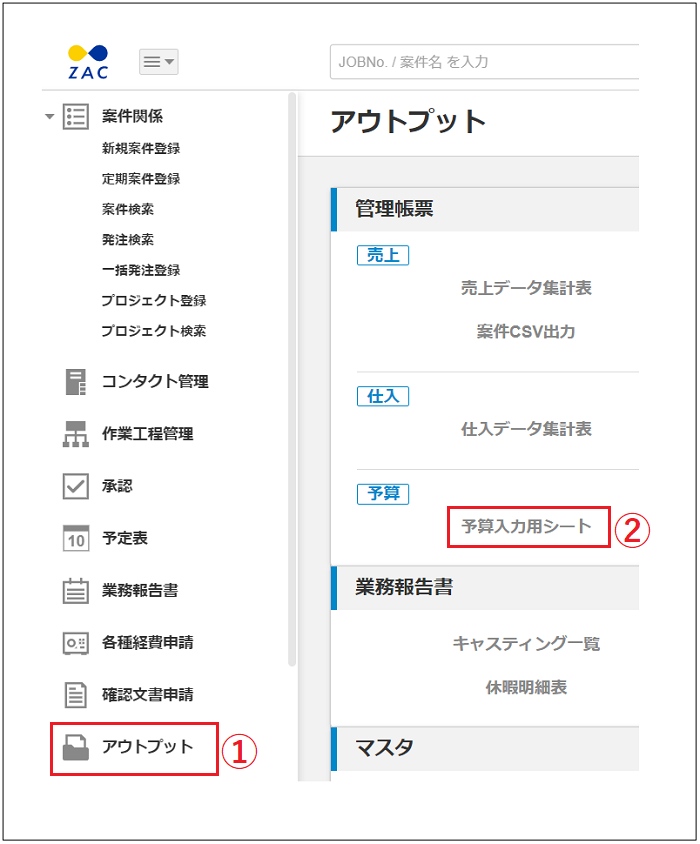Click the 各種経費申請 safe icon
Screen dimensions: 700x844
coord(76,643)
